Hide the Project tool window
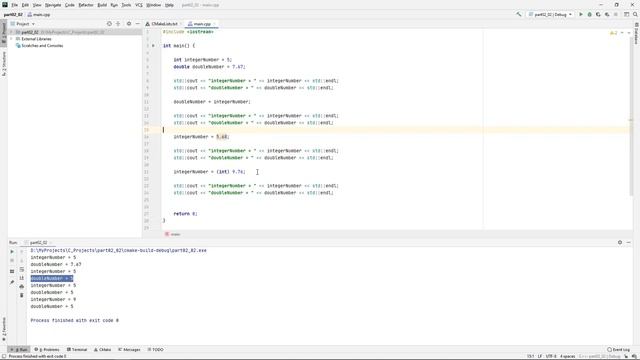Image resolution: width=640 pixels, height=360 pixels. (138, 24)
